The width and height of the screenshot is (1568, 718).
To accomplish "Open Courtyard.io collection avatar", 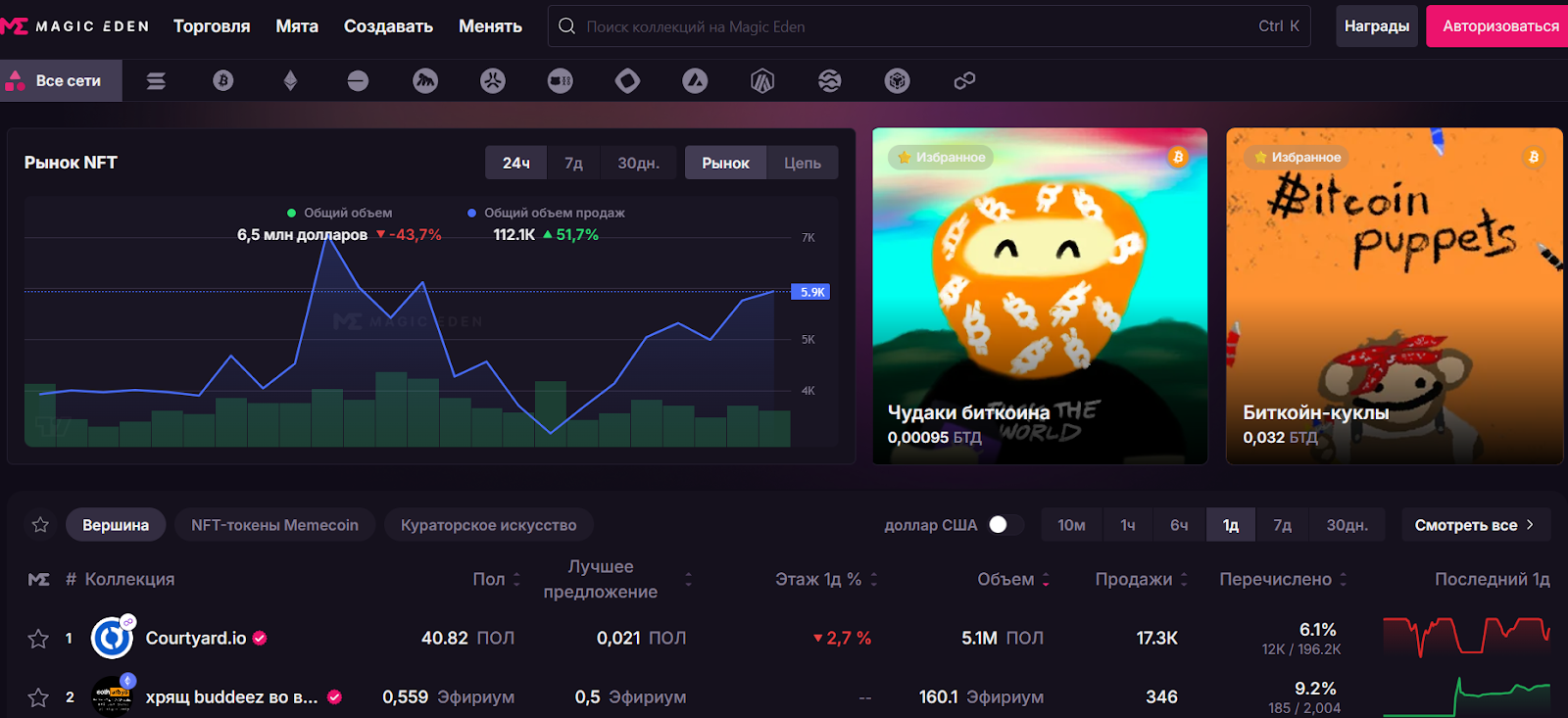I will [x=112, y=638].
